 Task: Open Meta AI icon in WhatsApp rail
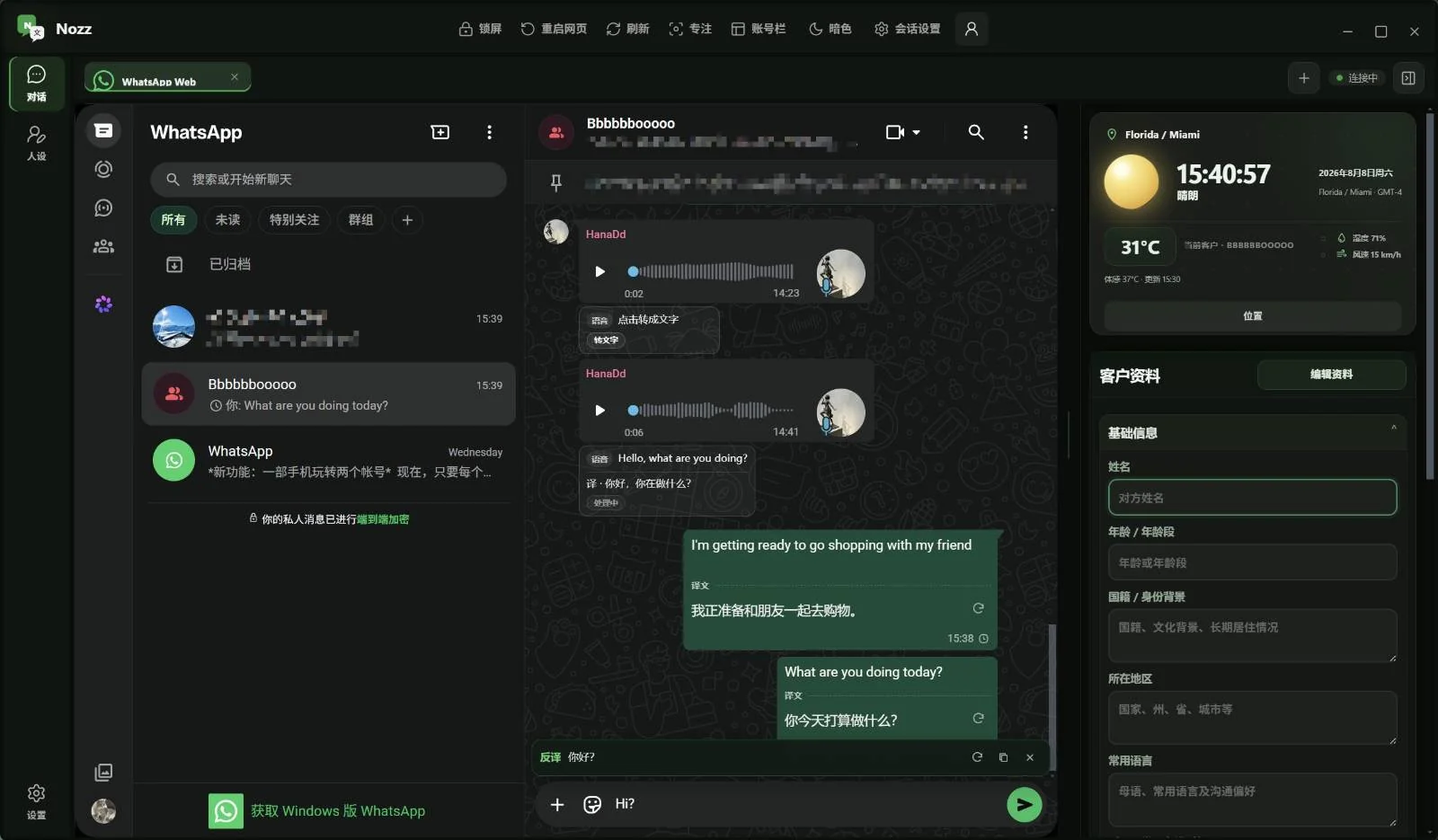[x=103, y=305]
